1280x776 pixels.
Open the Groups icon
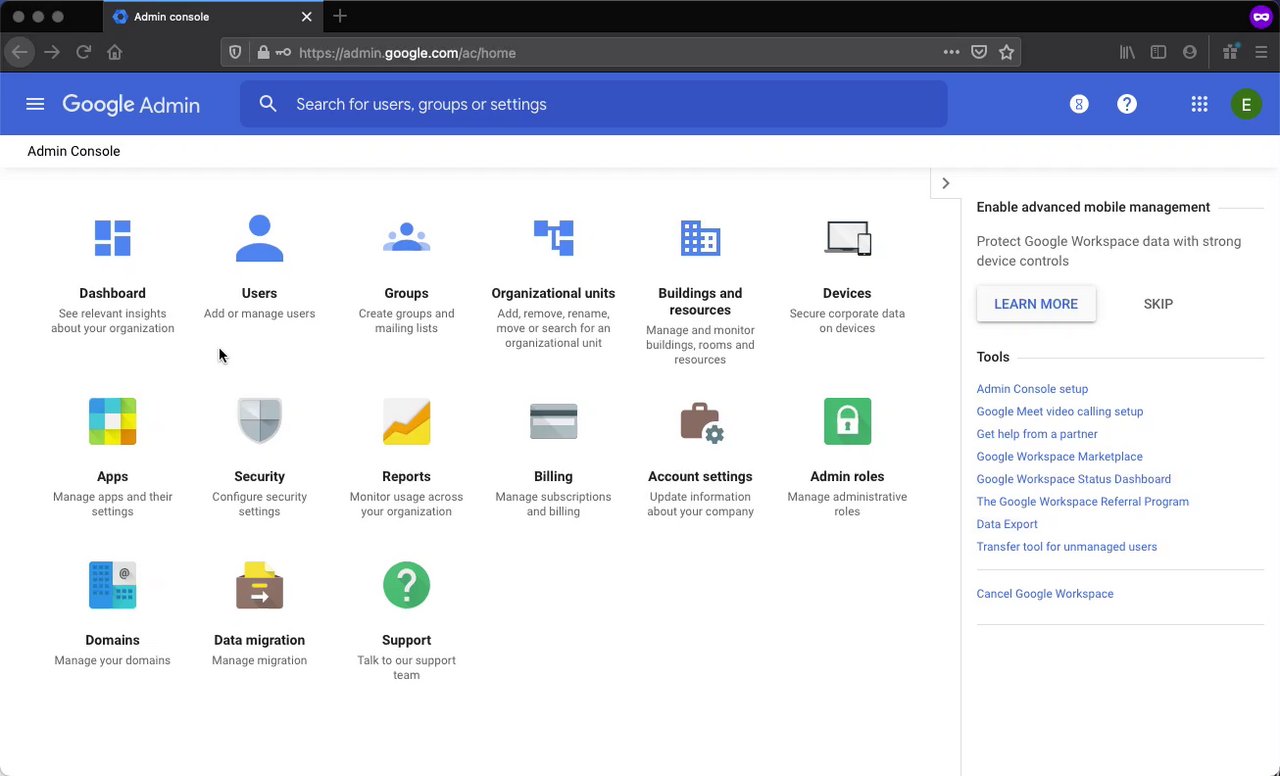pos(406,239)
